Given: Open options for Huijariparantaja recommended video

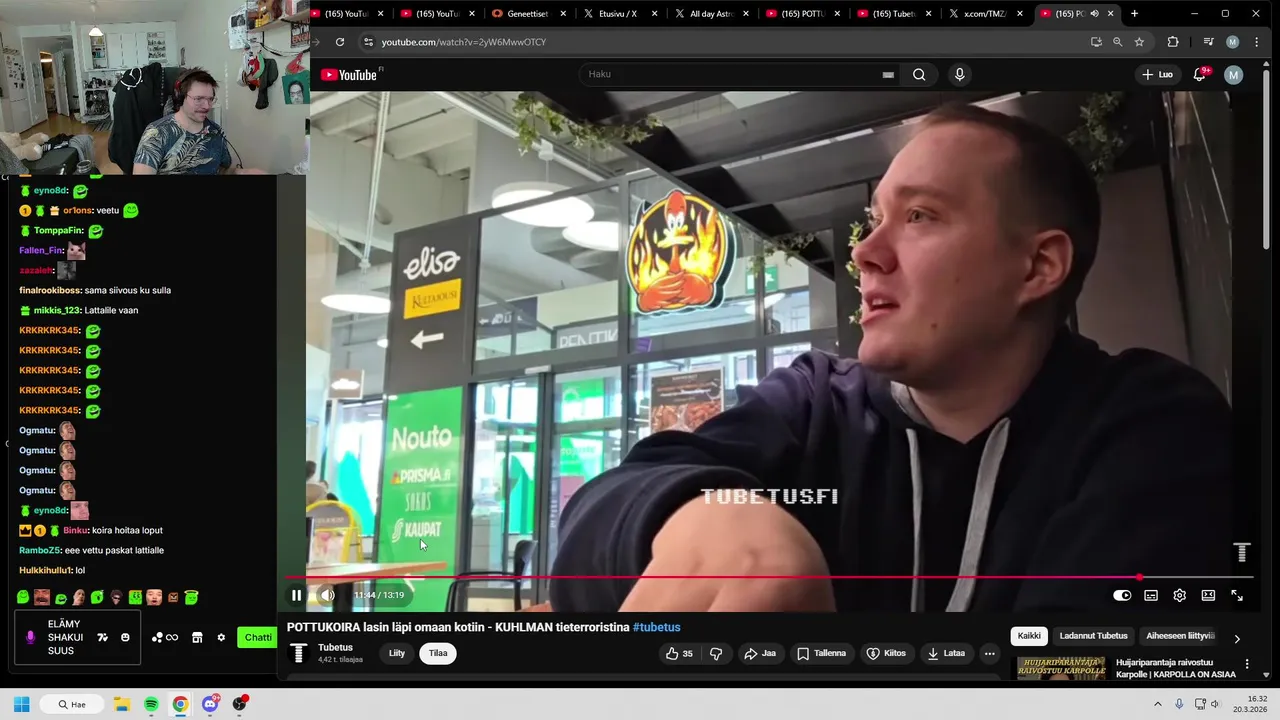Looking at the screenshot, I should pos(1247,664).
